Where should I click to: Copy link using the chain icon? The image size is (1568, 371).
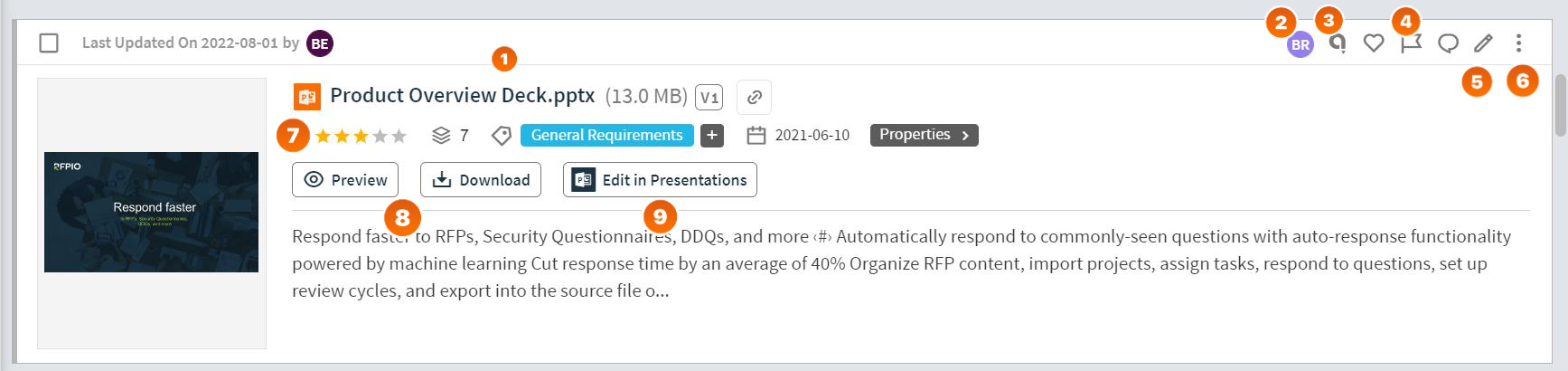754,97
